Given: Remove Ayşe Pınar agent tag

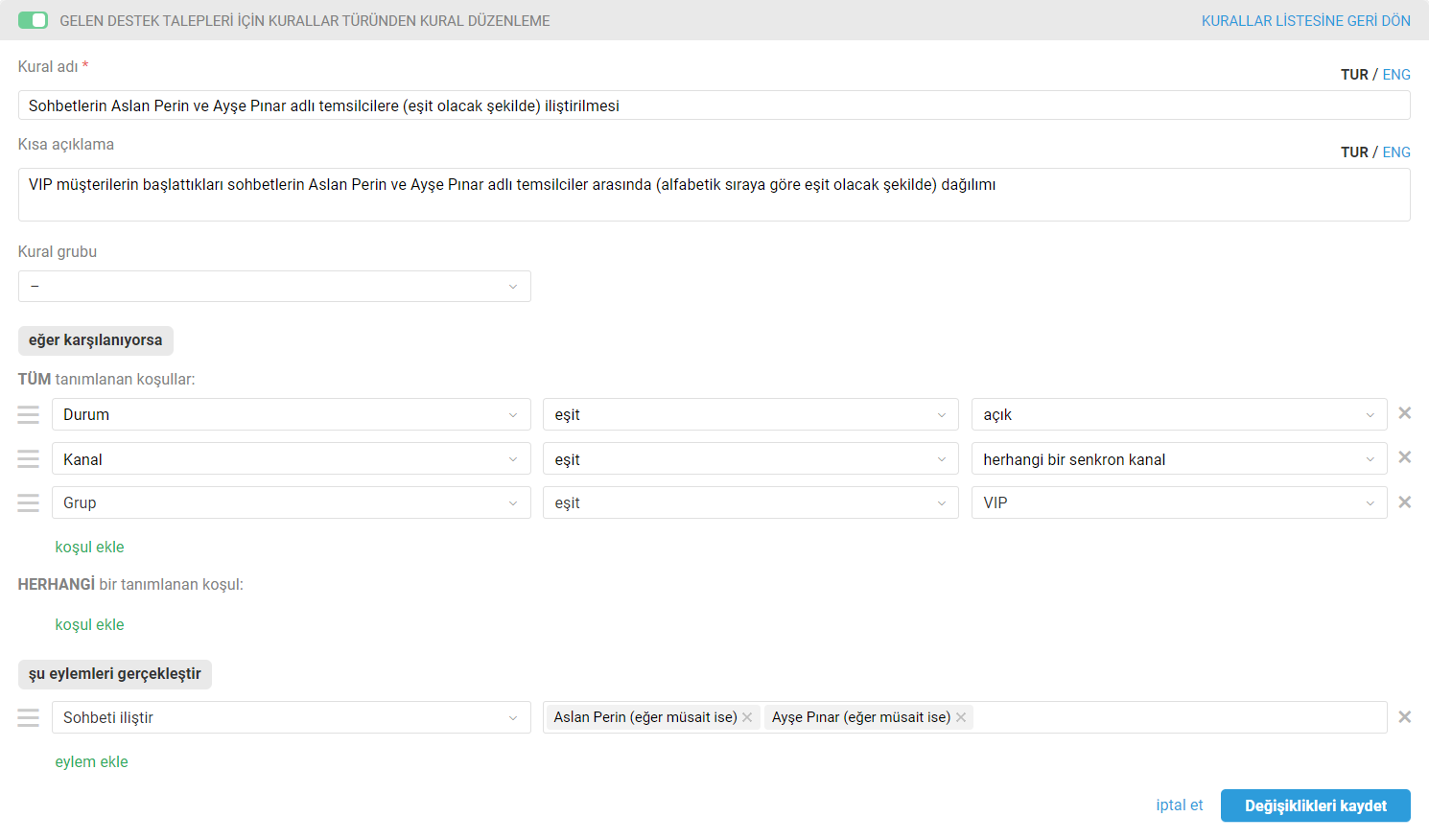Looking at the screenshot, I should coord(961,717).
